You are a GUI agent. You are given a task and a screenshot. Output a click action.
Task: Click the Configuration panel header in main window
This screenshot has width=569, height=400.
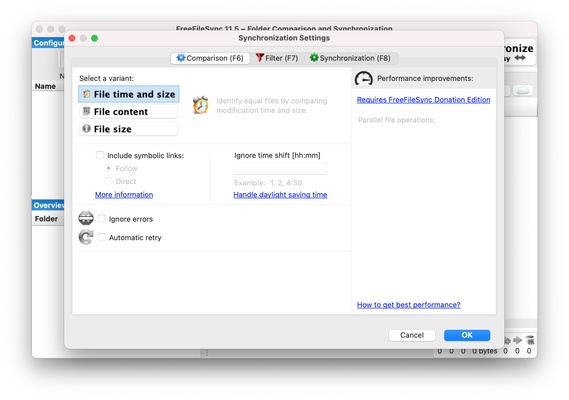coord(48,43)
